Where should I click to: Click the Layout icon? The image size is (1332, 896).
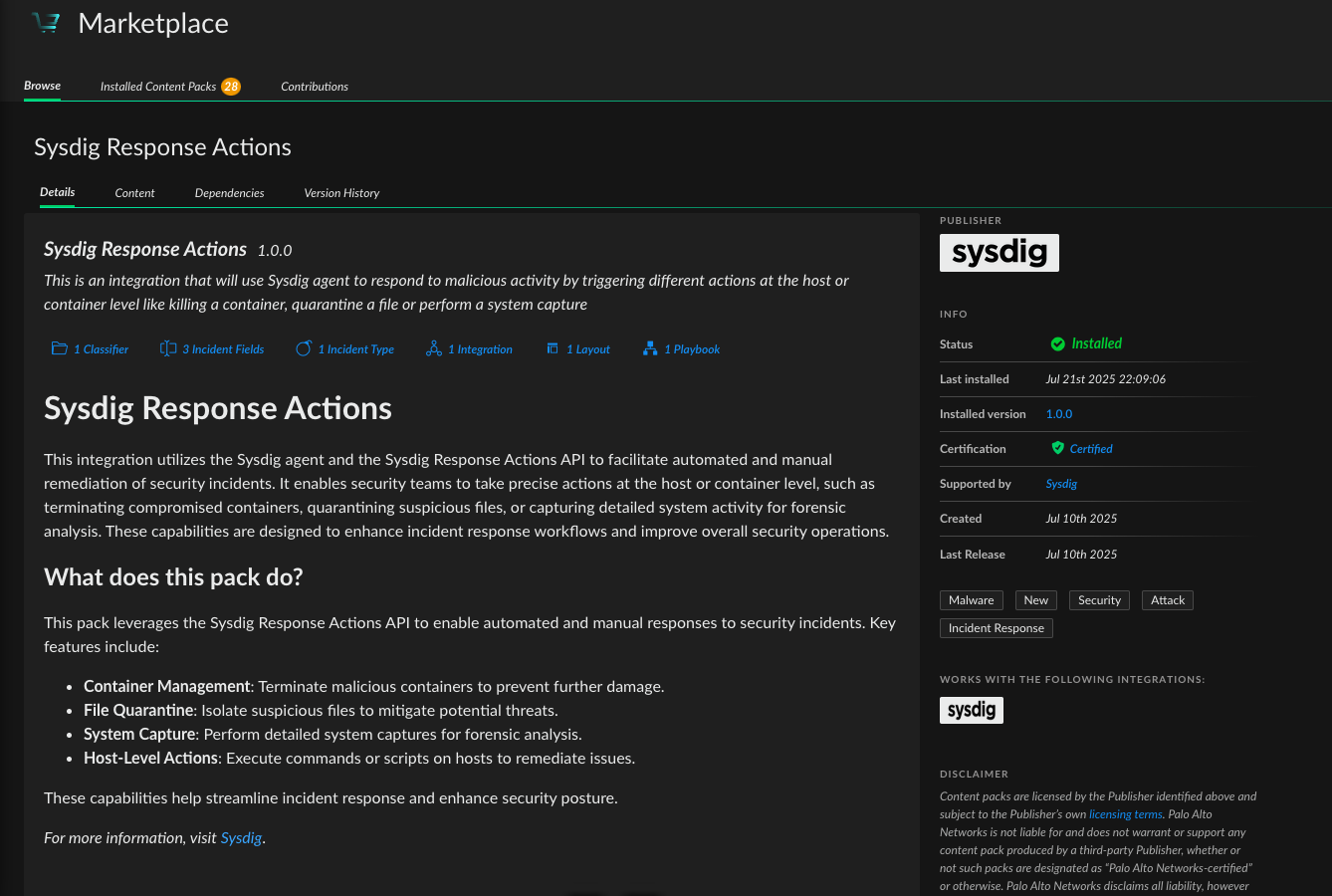pos(553,348)
